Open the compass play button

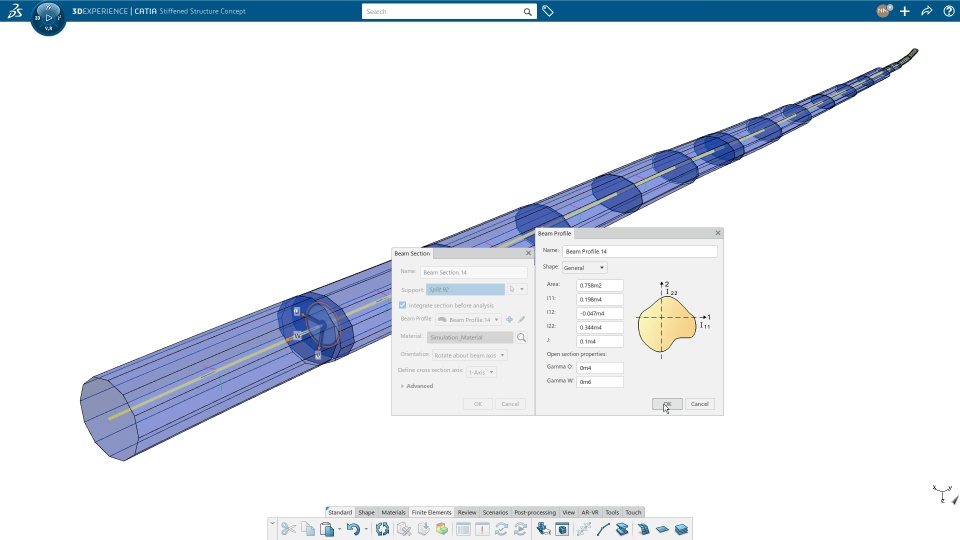[x=48, y=18]
